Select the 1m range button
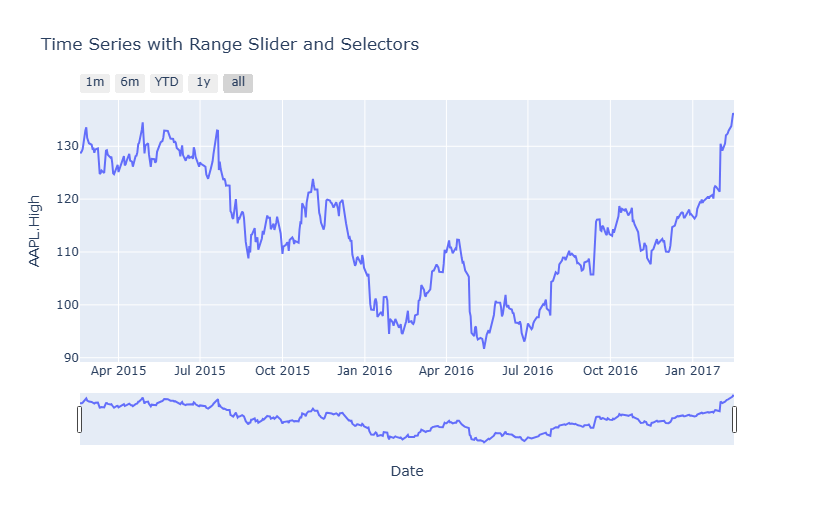The width and height of the screenshot is (813, 525). pyautogui.click(x=95, y=83)
